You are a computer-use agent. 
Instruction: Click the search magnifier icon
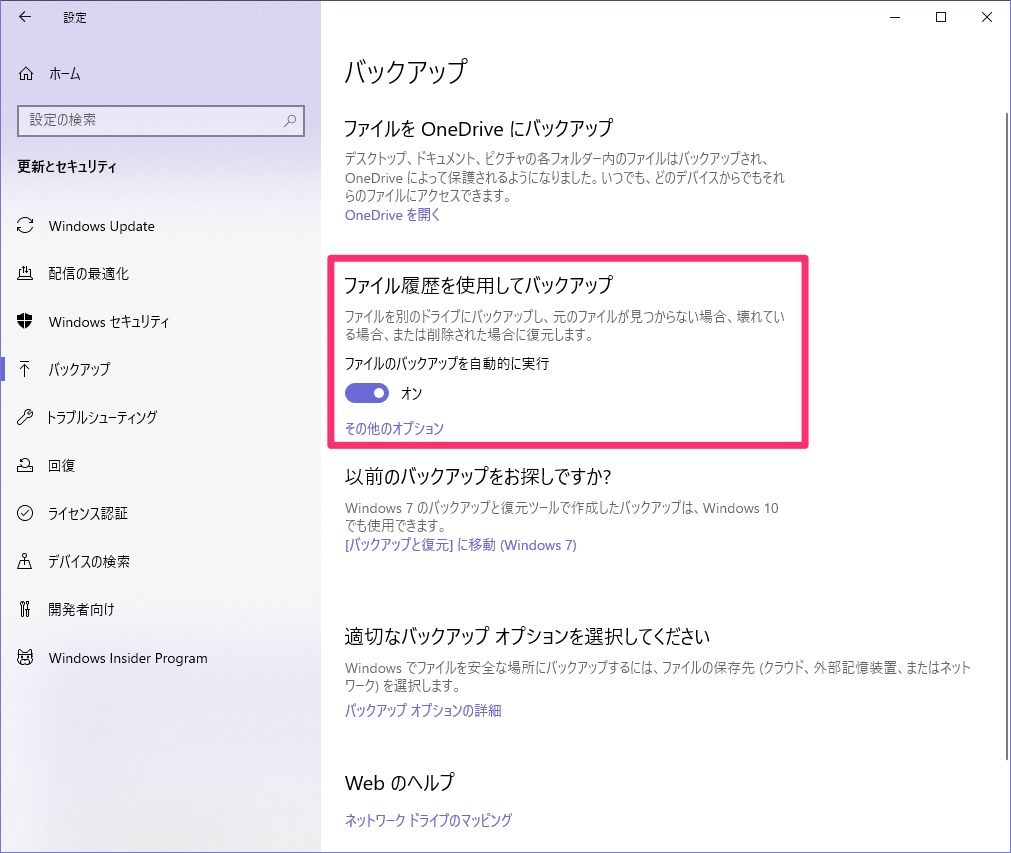click(x=290, y=121)
